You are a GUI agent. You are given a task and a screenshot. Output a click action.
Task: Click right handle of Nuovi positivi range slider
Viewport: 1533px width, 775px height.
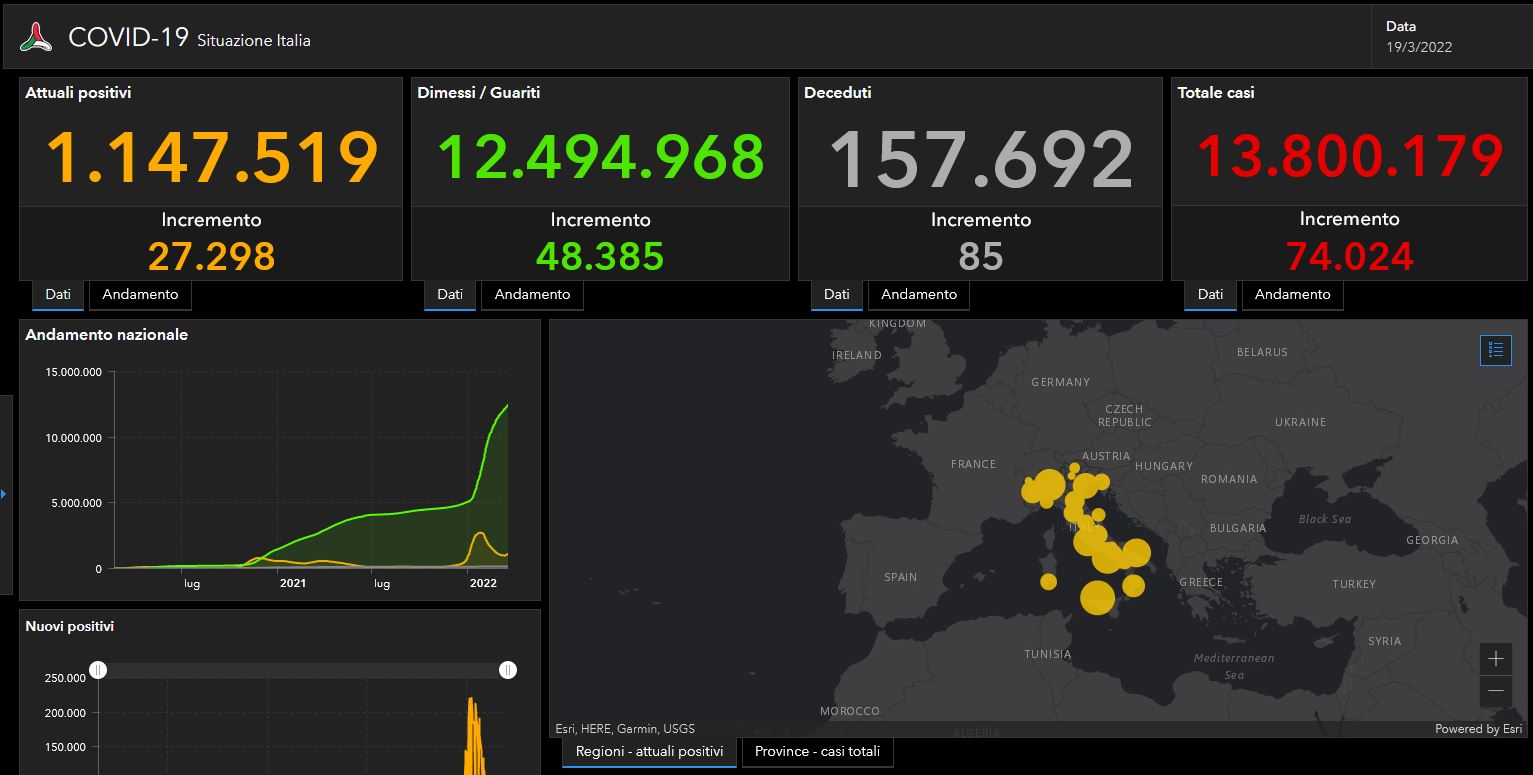(x=508, y=670)
